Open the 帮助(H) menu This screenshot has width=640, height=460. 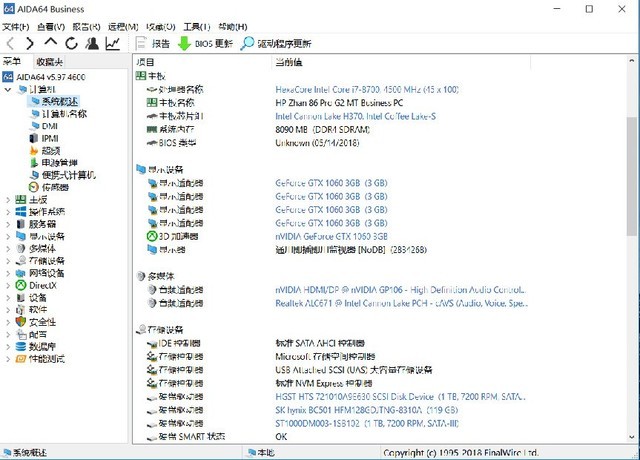[233, 27]
